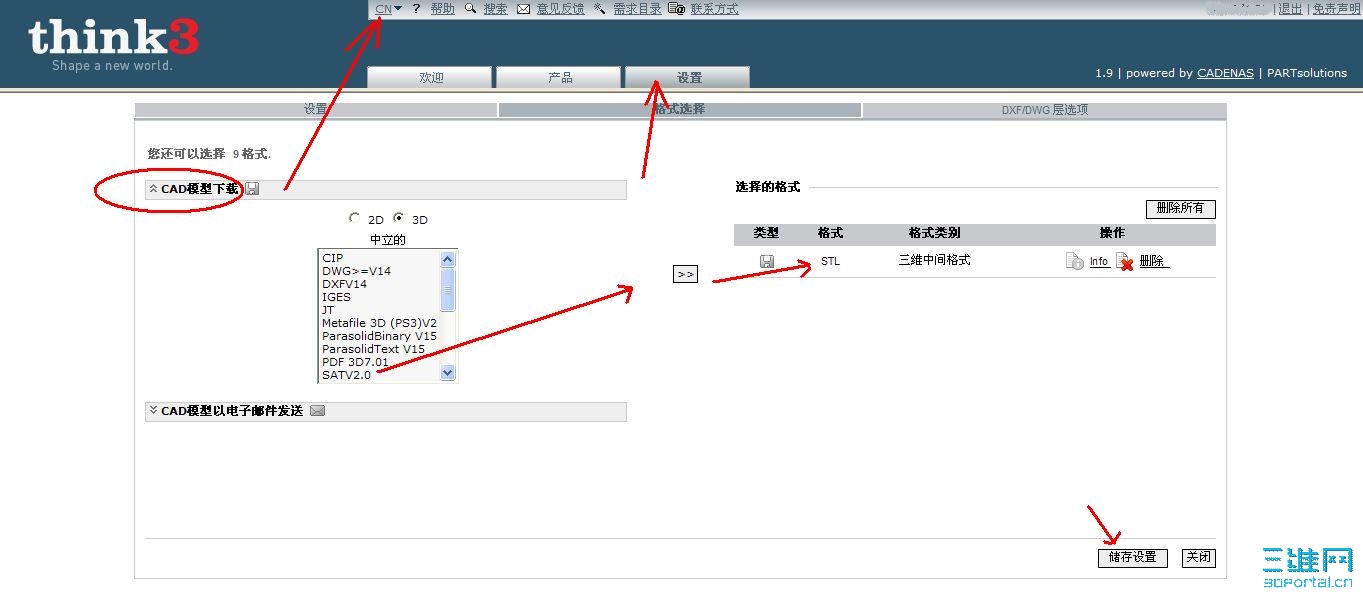The image size is (1363, 598).
Task: Open the 需求目录 link
Action: pyautogui.click(x=637, y=9)
